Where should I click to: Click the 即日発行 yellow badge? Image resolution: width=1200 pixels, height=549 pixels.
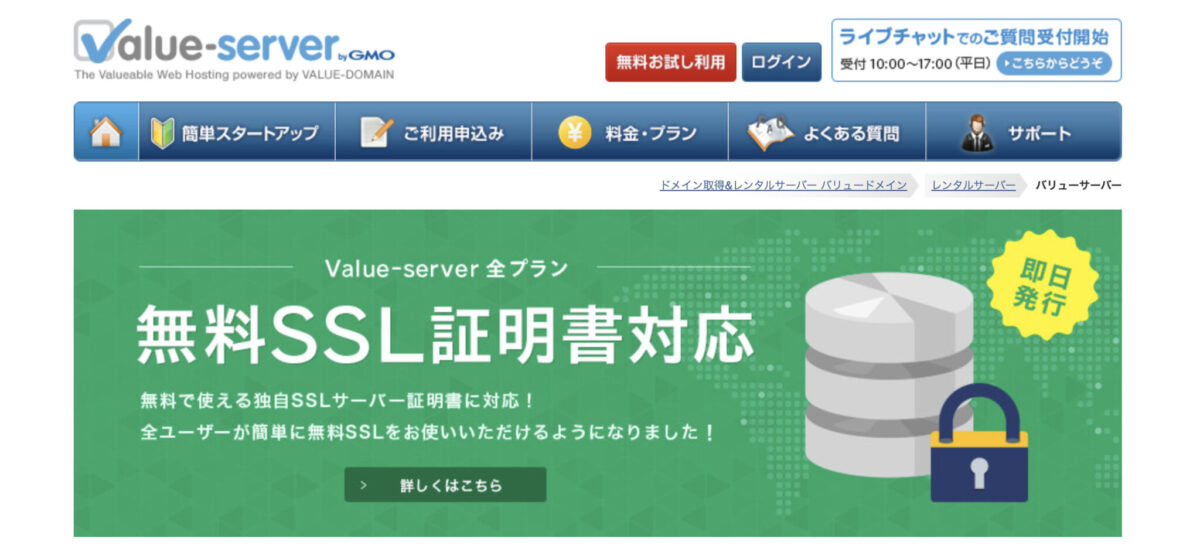click(x=1042, y=286)
